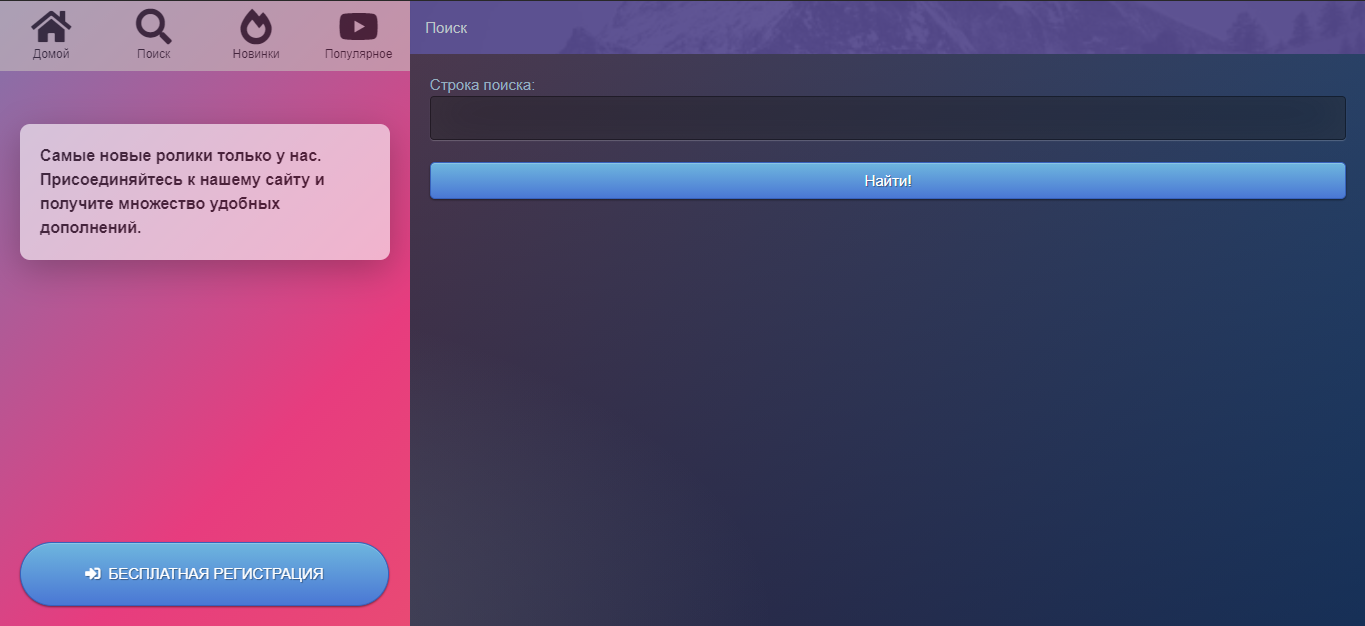Image resolution: width=1365 pixels, height=626 pixels.
Task: Click the Новинки flame icon
Action: pos(256,26)
